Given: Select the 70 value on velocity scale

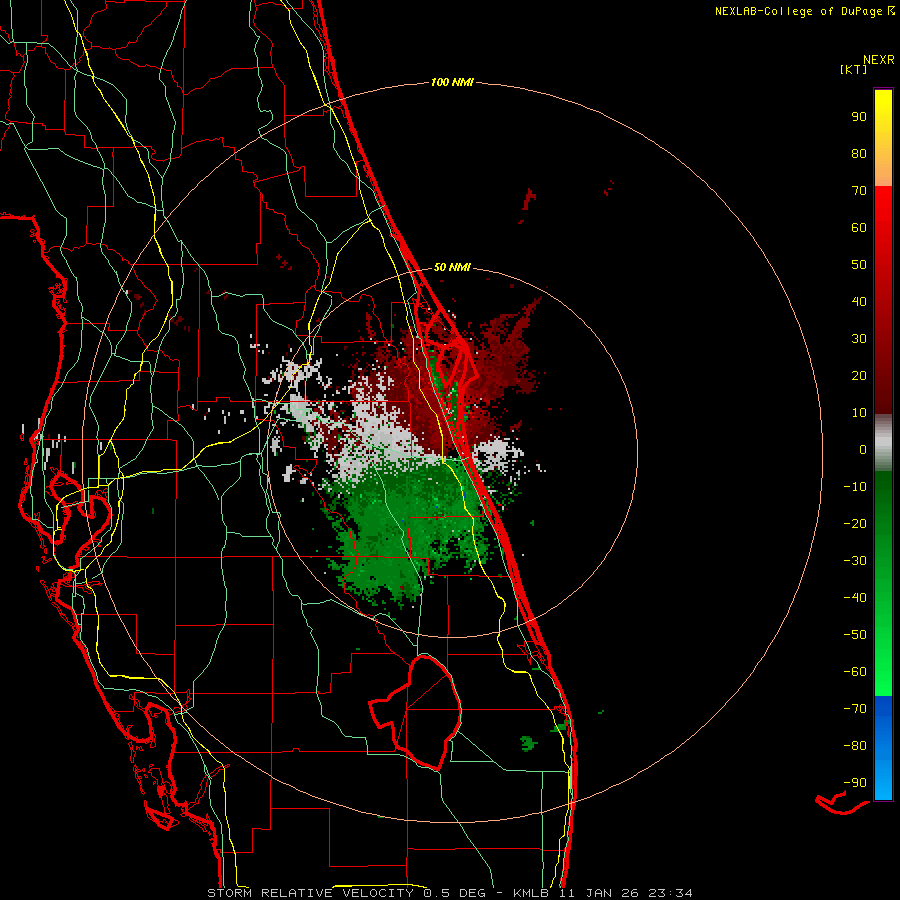Looking at the screenshot, I should [859, 191].
